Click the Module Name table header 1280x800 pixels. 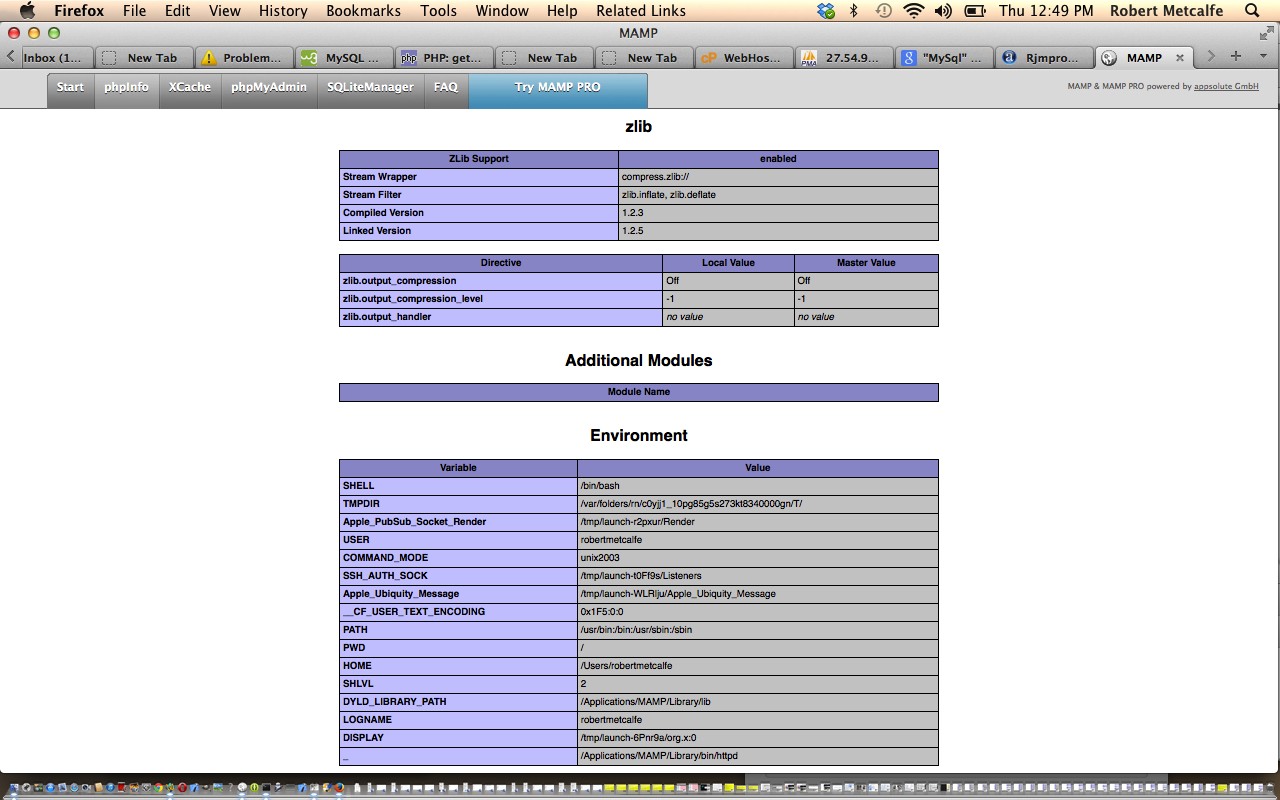[639, 392]
